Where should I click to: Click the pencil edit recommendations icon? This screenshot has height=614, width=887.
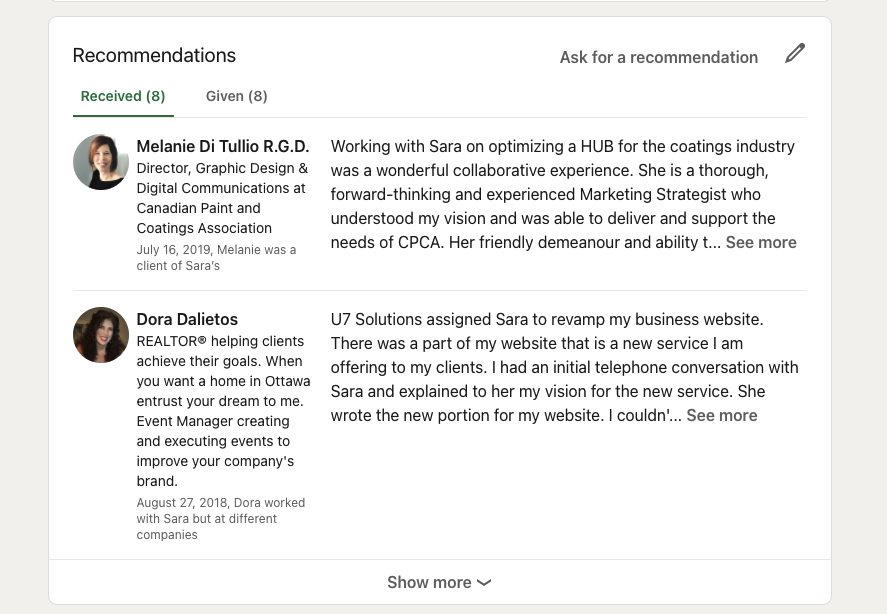pyautogui.click(x=795, y=53)
